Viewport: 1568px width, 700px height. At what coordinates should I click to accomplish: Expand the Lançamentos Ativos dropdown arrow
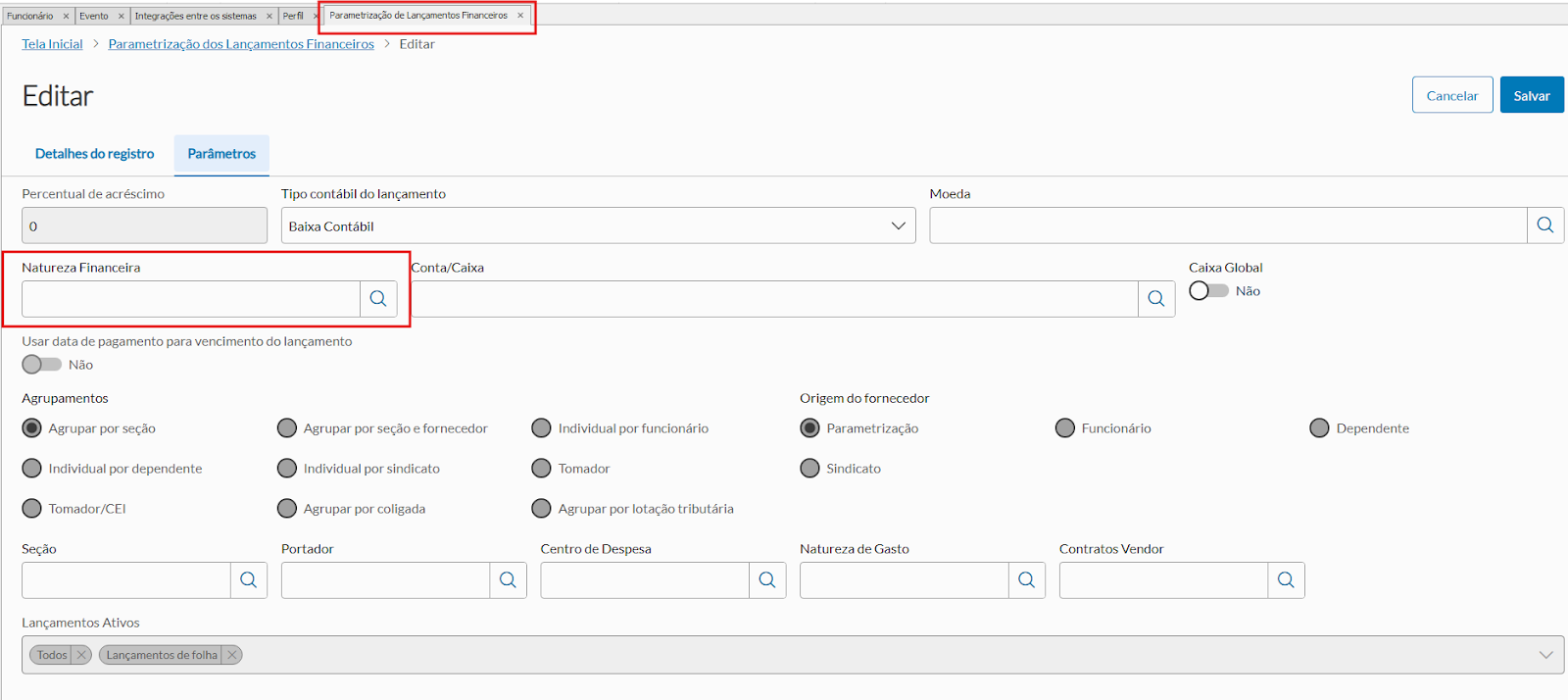tap(1545, 655)
